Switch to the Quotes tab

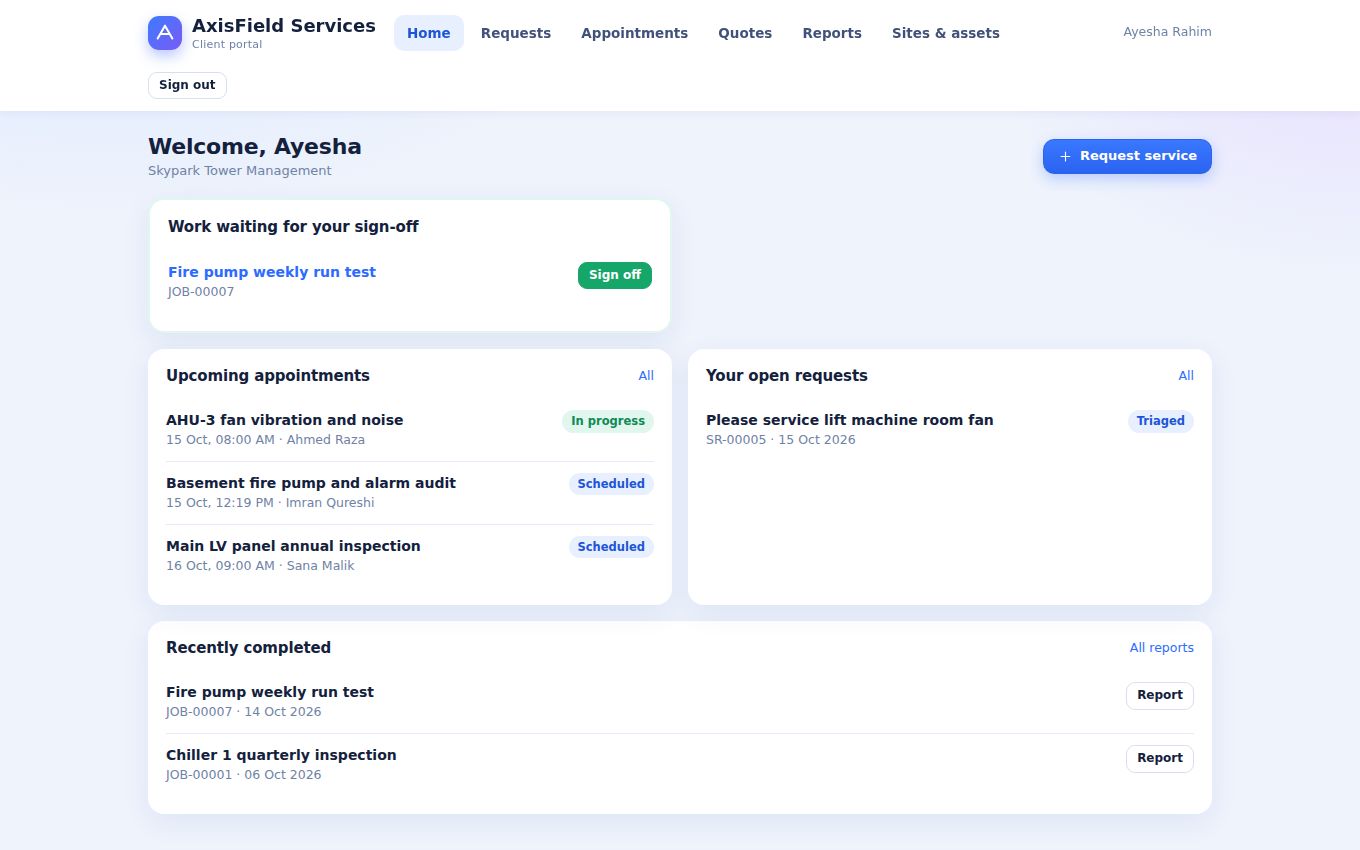click(x=745, y=33)
